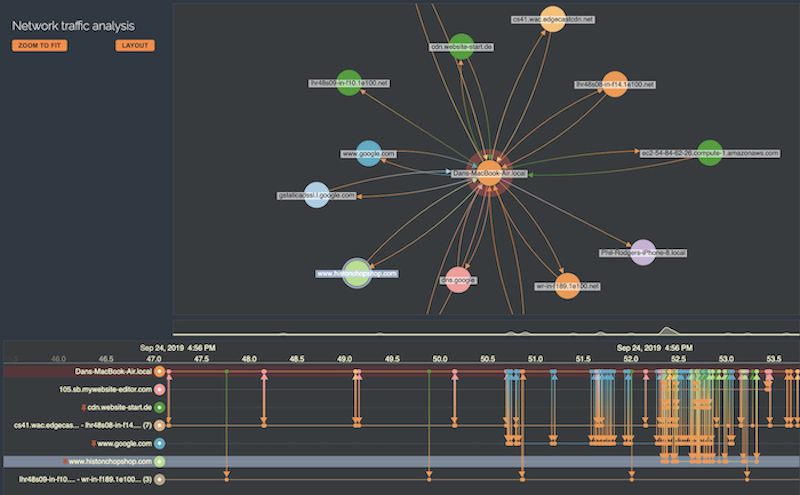Click the Phil-Rodgers-iPhone-8.local node label
Viewport: 800px width, 495px height.
pyautogui.click(x=643, y=253)
